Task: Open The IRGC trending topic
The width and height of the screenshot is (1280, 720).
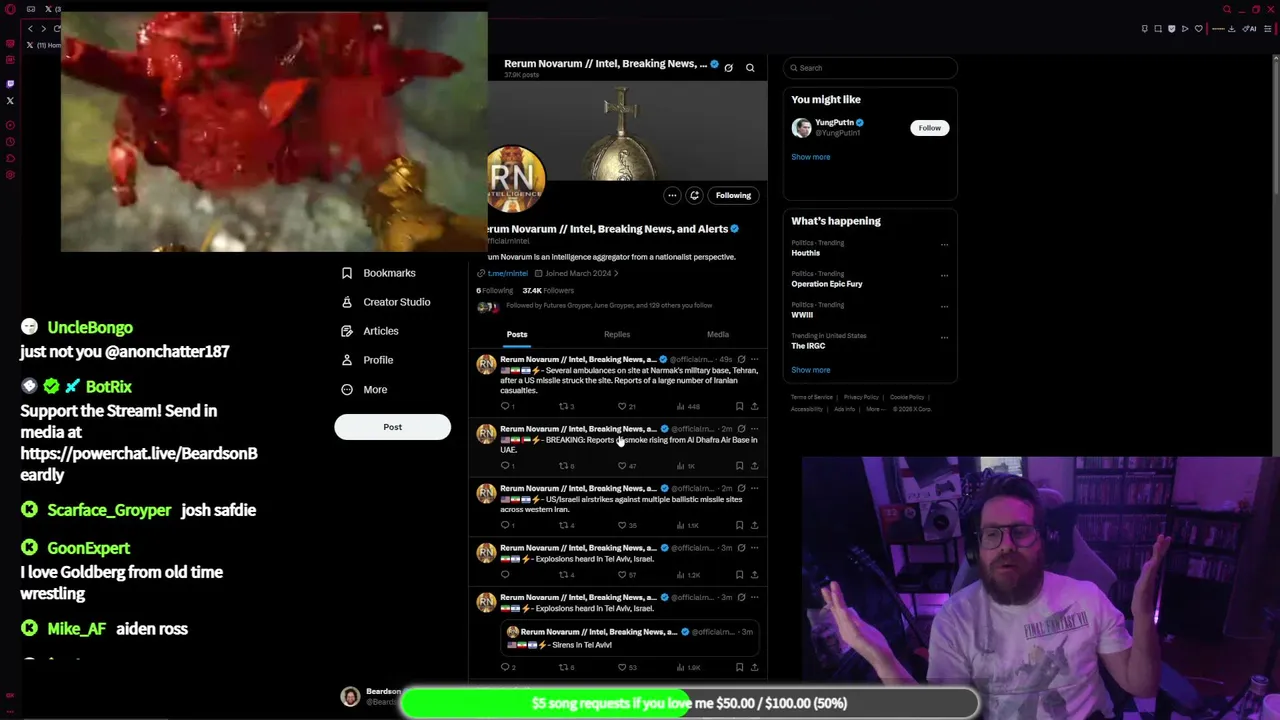Action: pos(808,346)
